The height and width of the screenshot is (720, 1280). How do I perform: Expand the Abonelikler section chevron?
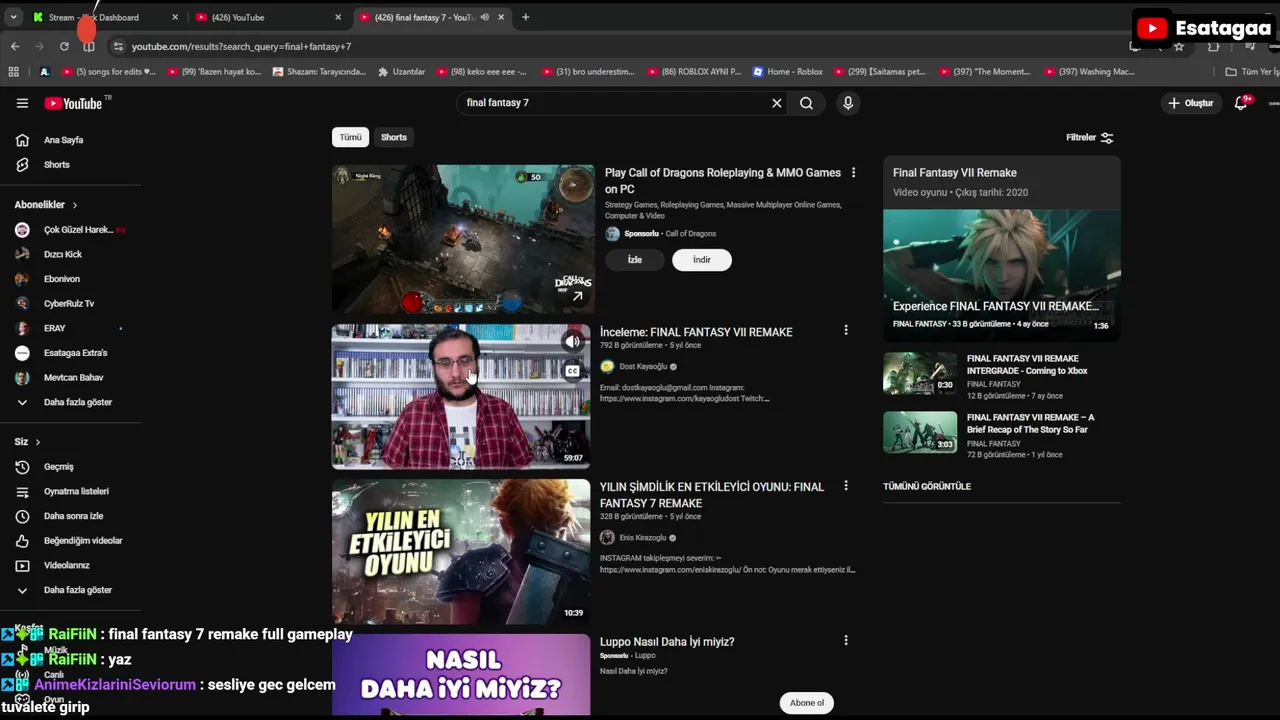tap(74, 205)
